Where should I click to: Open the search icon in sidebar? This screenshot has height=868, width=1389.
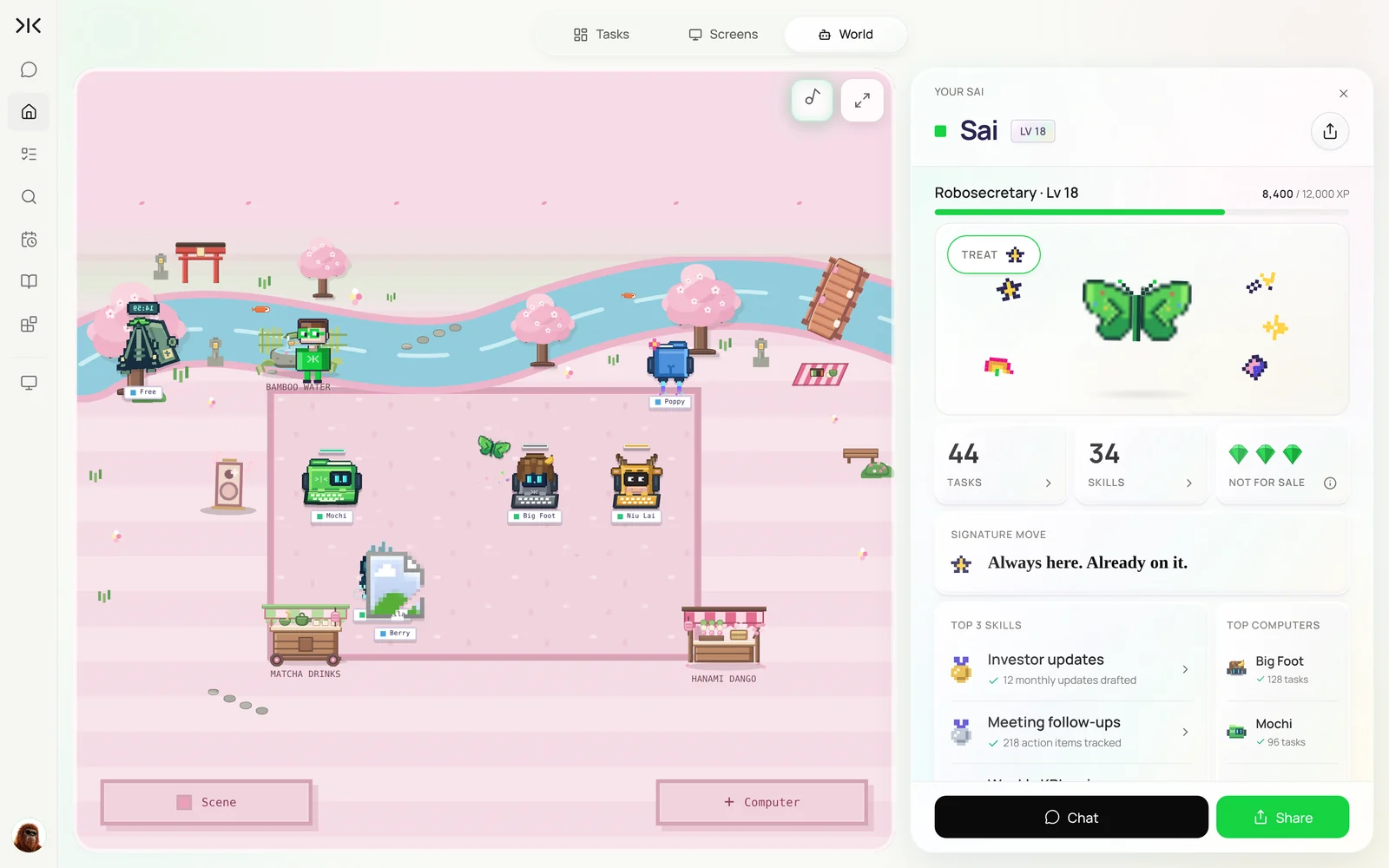point(29,197)
